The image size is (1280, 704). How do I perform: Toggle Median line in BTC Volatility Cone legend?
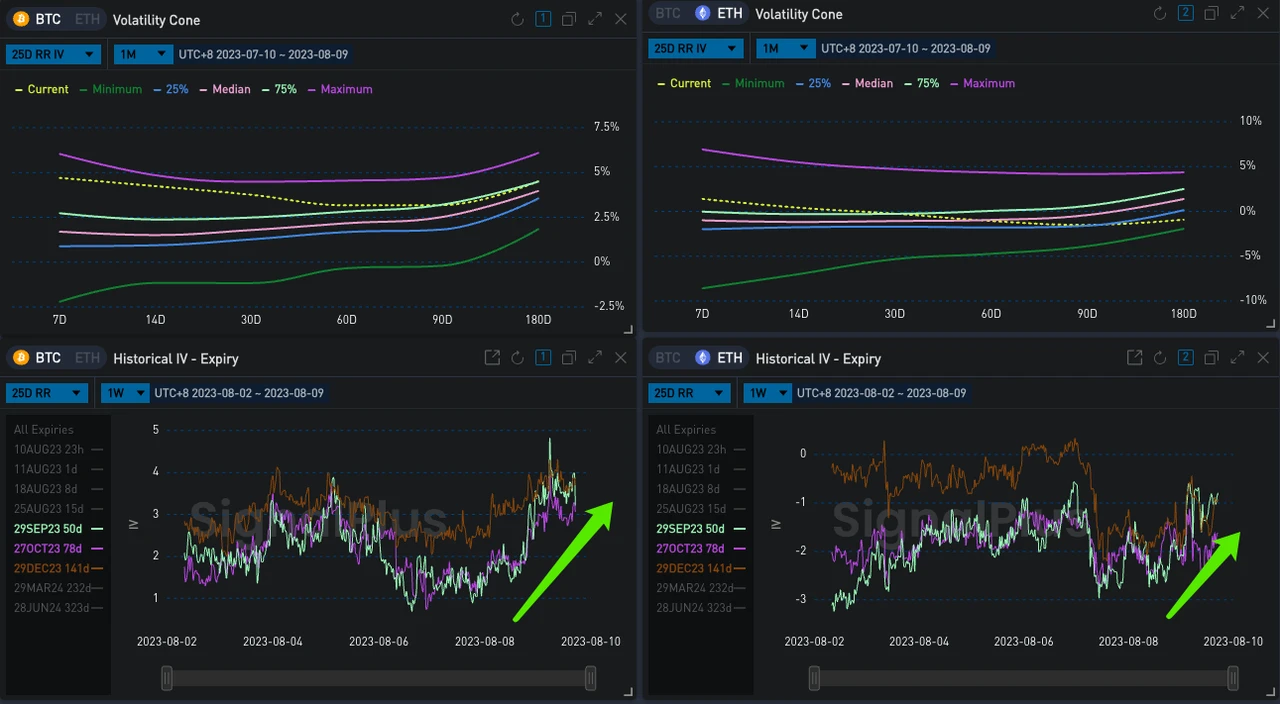click(226, 89)
